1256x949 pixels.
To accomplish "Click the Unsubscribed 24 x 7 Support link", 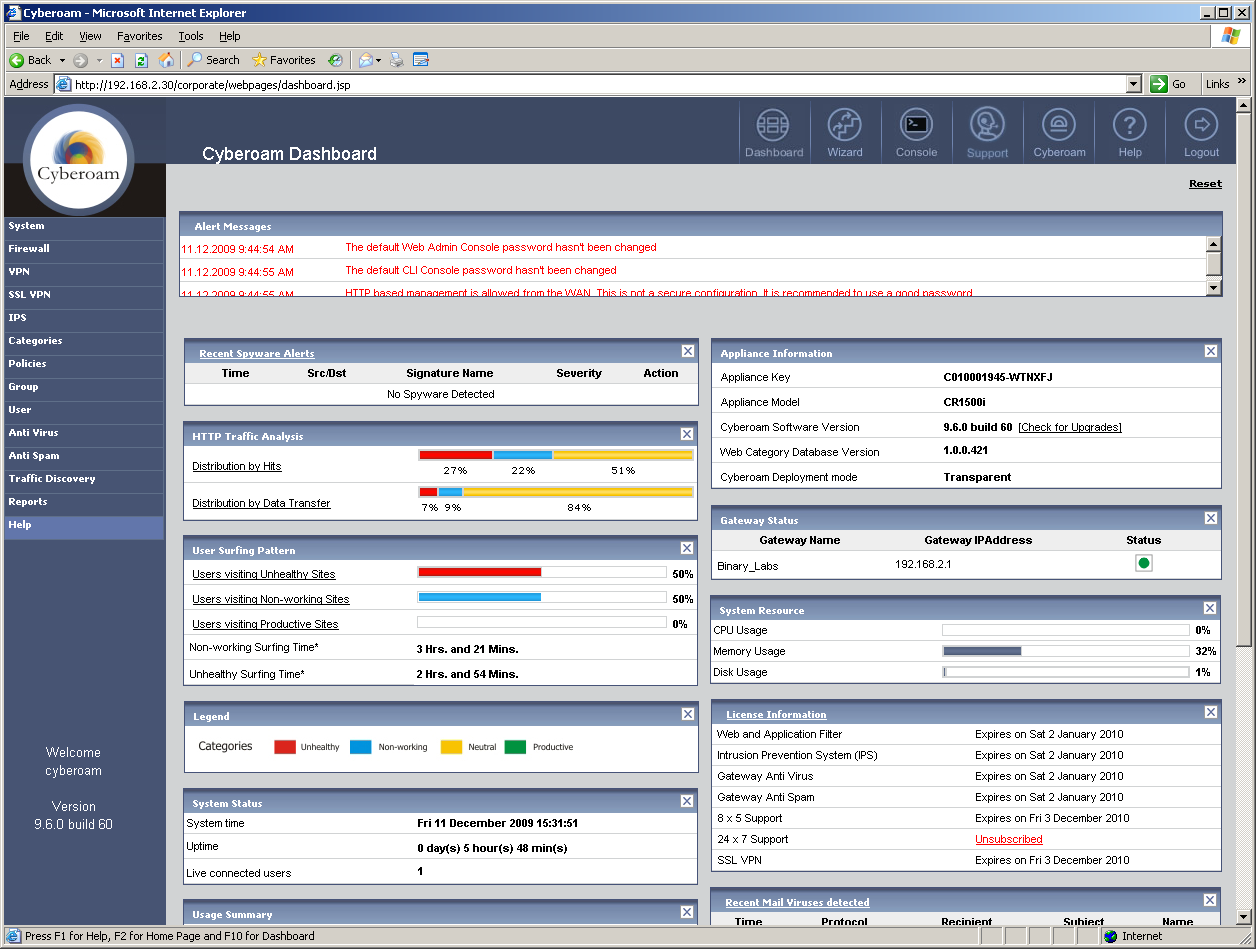I will click(x=1009, y=839).
